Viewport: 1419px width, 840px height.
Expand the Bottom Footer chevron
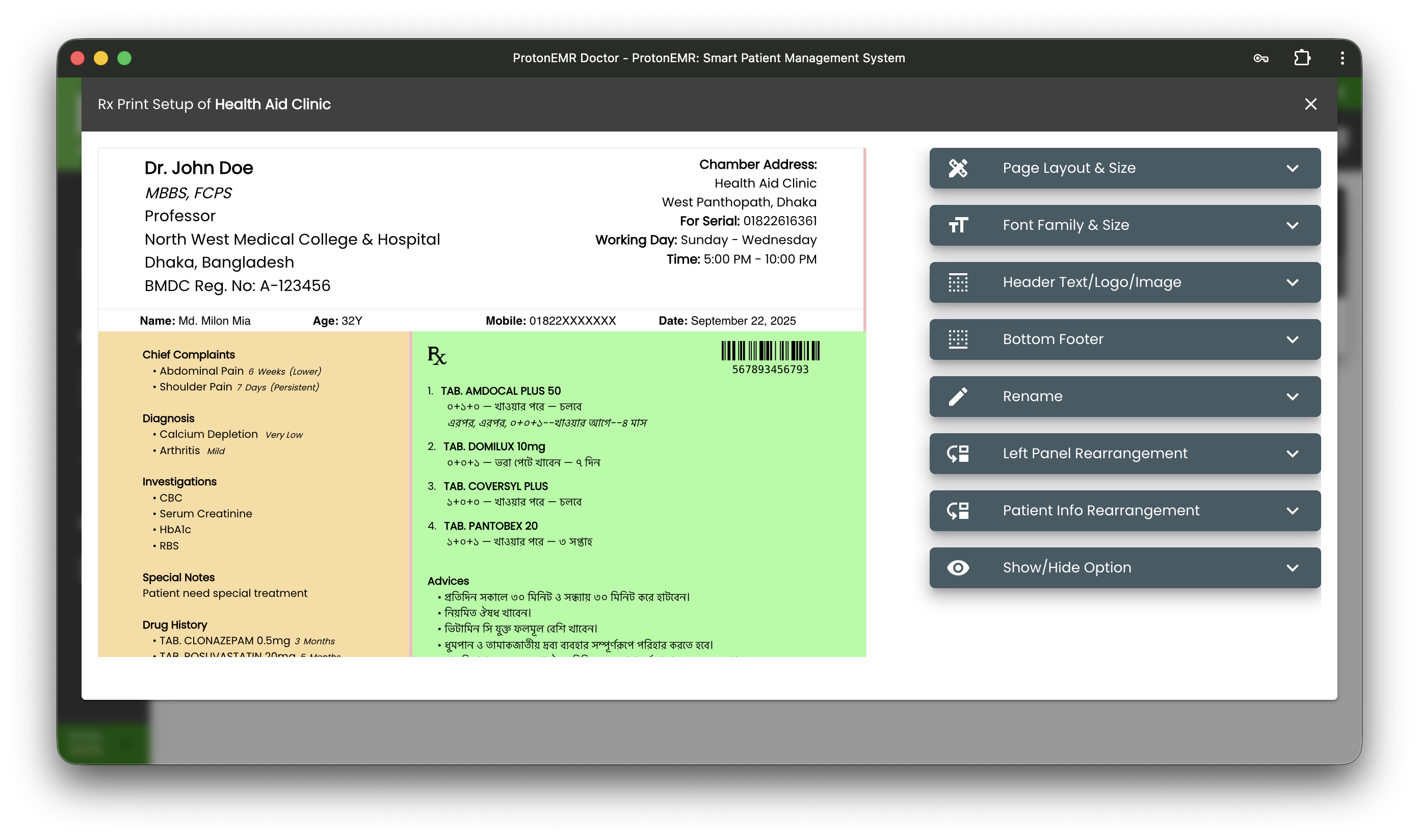[x=1292, y=339]
